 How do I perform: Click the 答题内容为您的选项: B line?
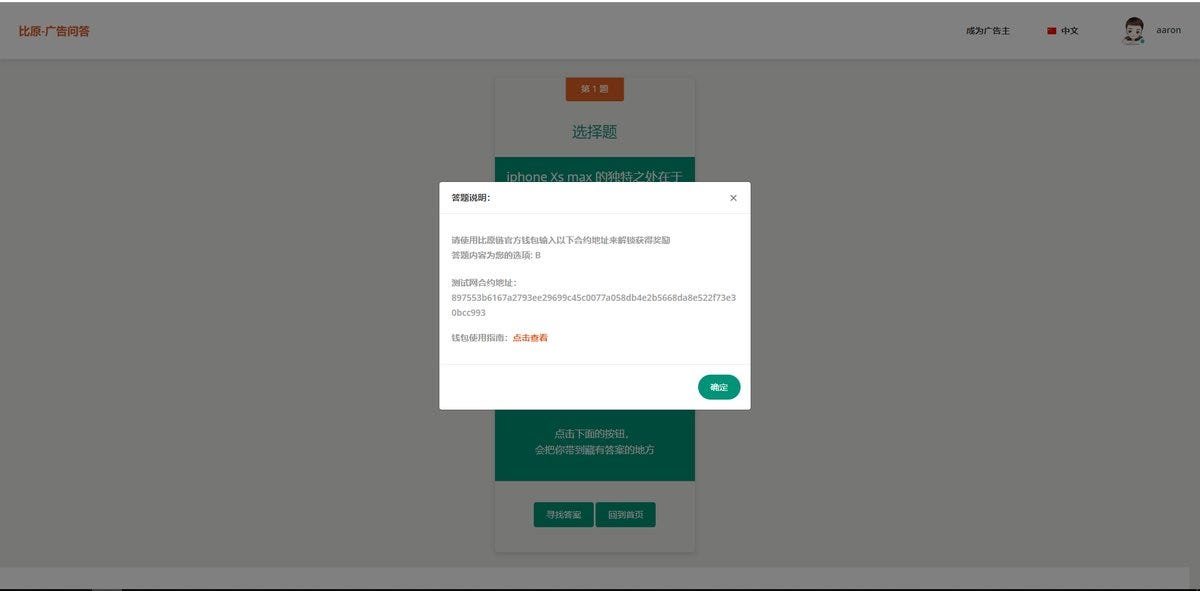496,255
